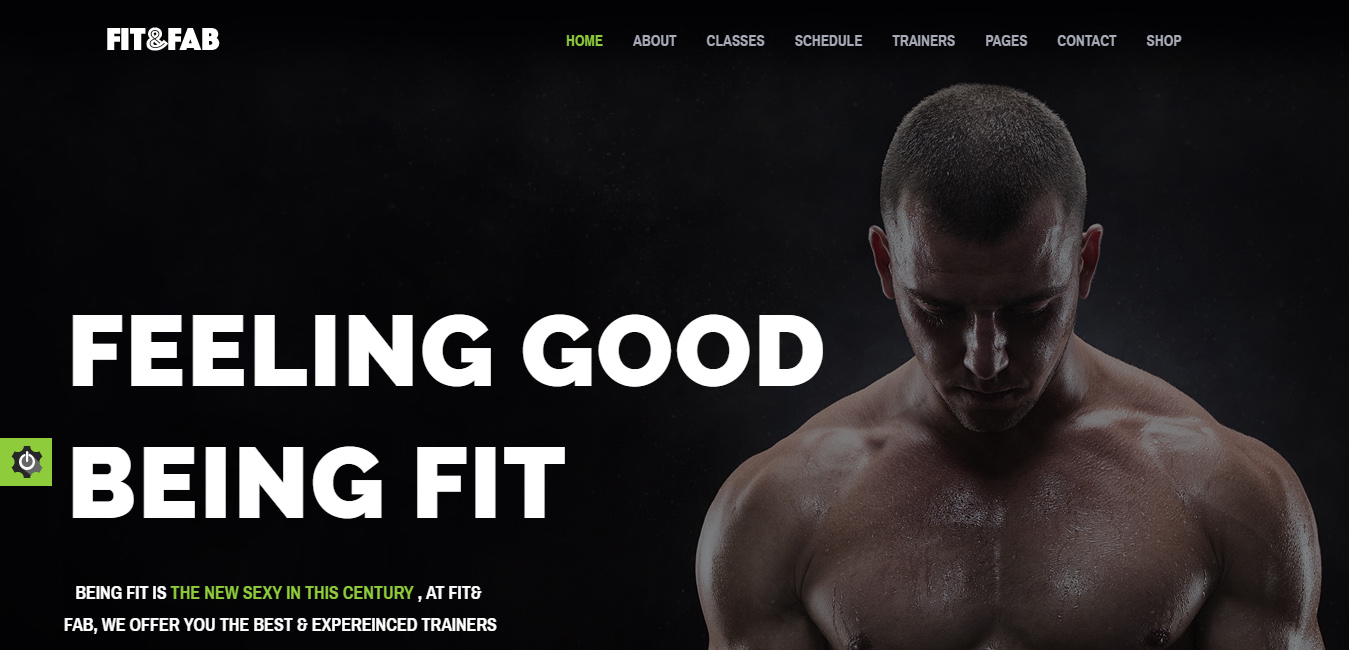Click the green THE NEW SEXY IN THIS CENTURY text
This screenshot has height=650, width=1349.
292,593
